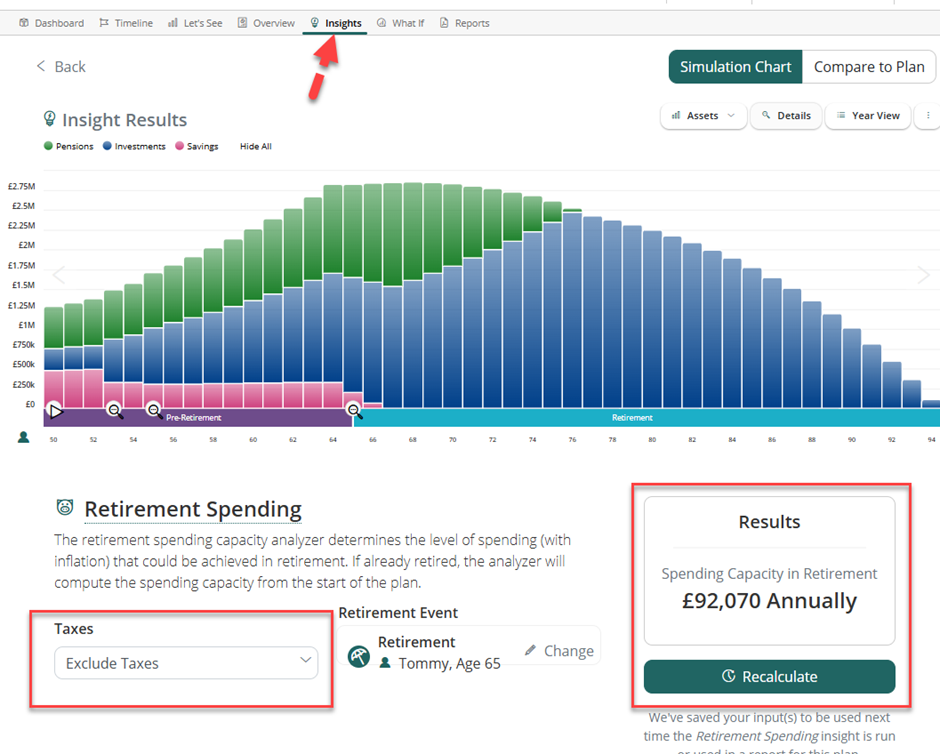The image size is (940, 754).
Task: Click the Retirement umbrella event icon
Action: [358, 657]
